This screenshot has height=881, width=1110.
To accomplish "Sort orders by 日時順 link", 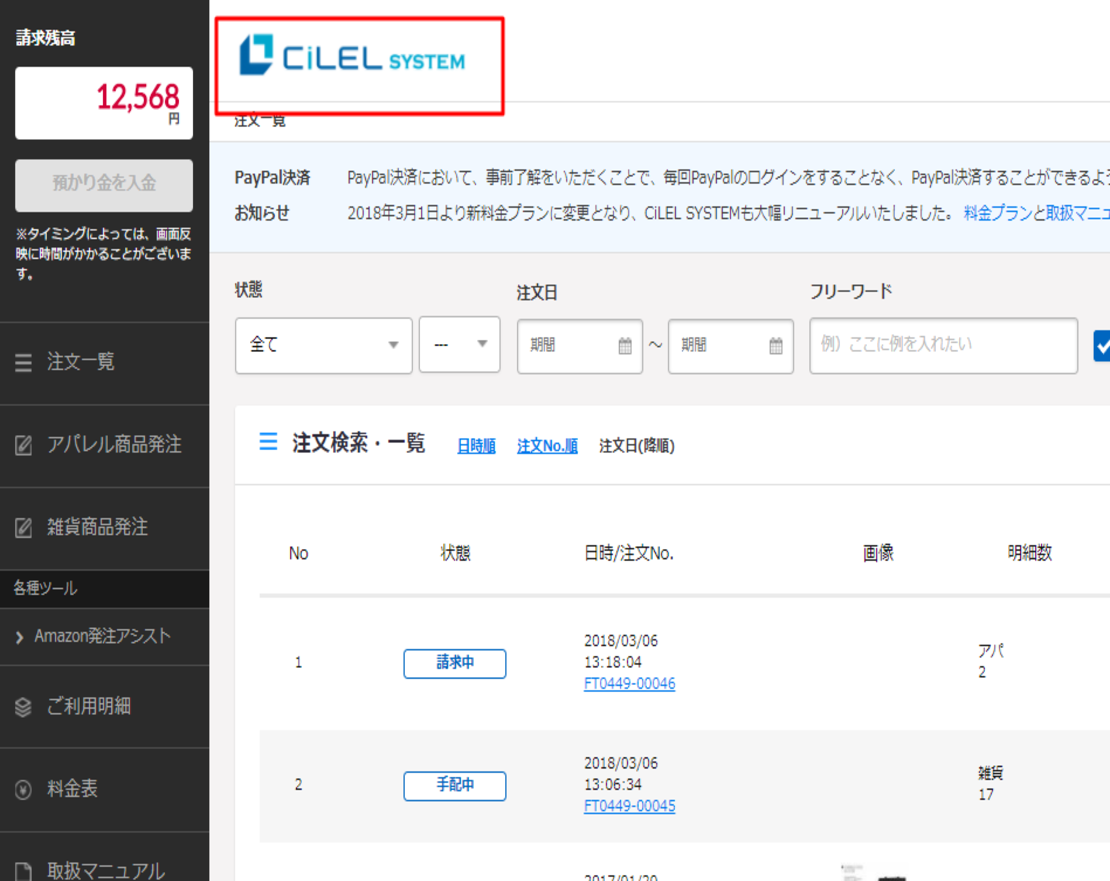I will coord(476,446).
